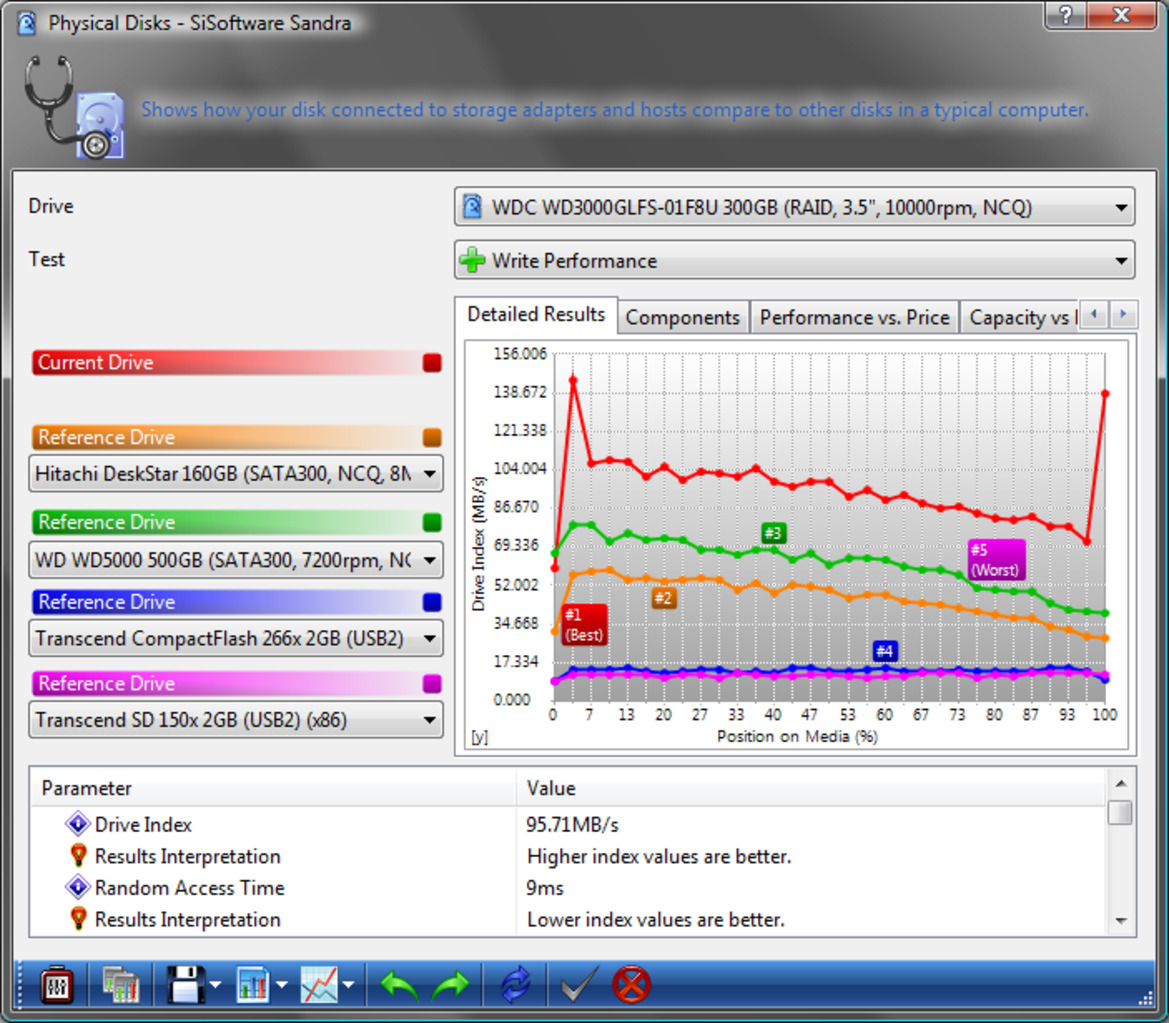This screenshot has height=1023, width=1169.
Task: Click the copy results toolbar icon
Action: [x=120, y=986]
